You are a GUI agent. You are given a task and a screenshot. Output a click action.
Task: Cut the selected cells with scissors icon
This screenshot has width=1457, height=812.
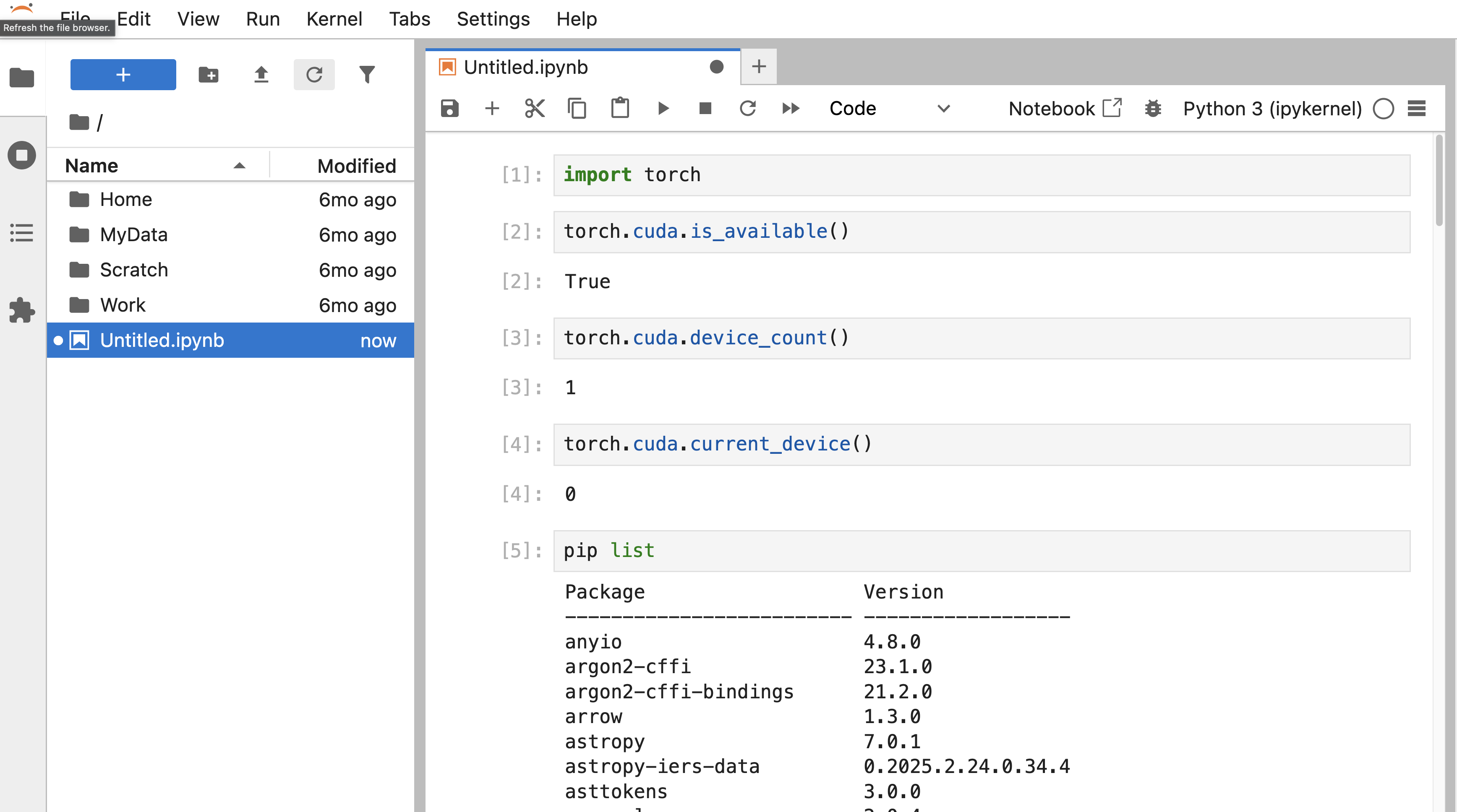pyautogui.click(x=535, y=108)
